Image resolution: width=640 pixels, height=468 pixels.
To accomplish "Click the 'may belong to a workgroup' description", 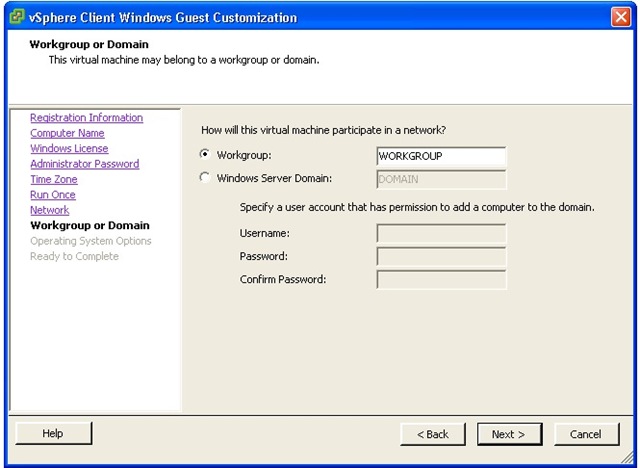I will [184, 60].
